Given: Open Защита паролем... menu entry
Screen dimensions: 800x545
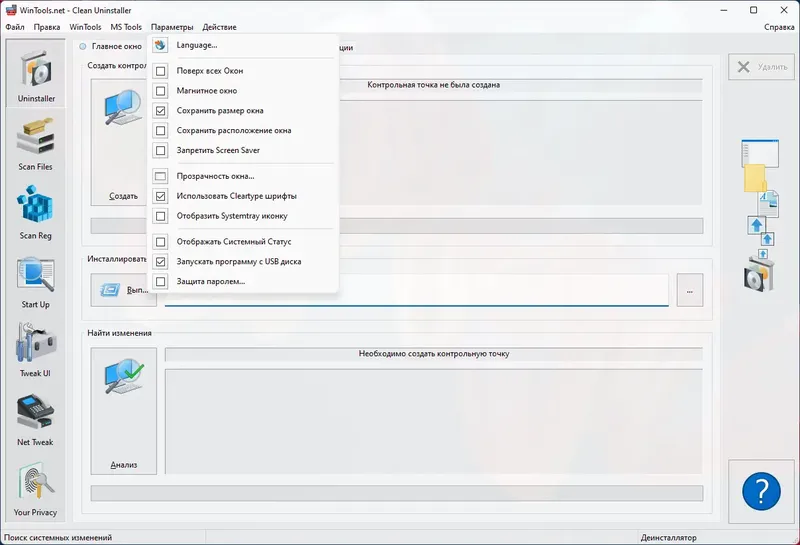Looking at the screenshot, I should click(x=243, y=282).
